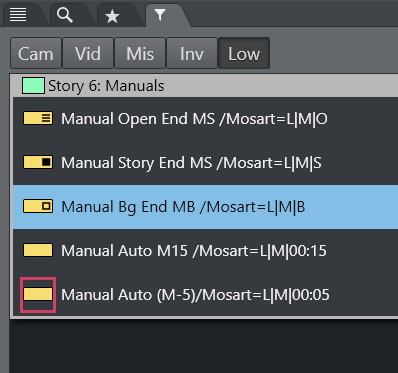The width and height of the screenshot is (398, 373).
Task: Click the green Story 6 color swatch
Action: click(x=33, y=86)
